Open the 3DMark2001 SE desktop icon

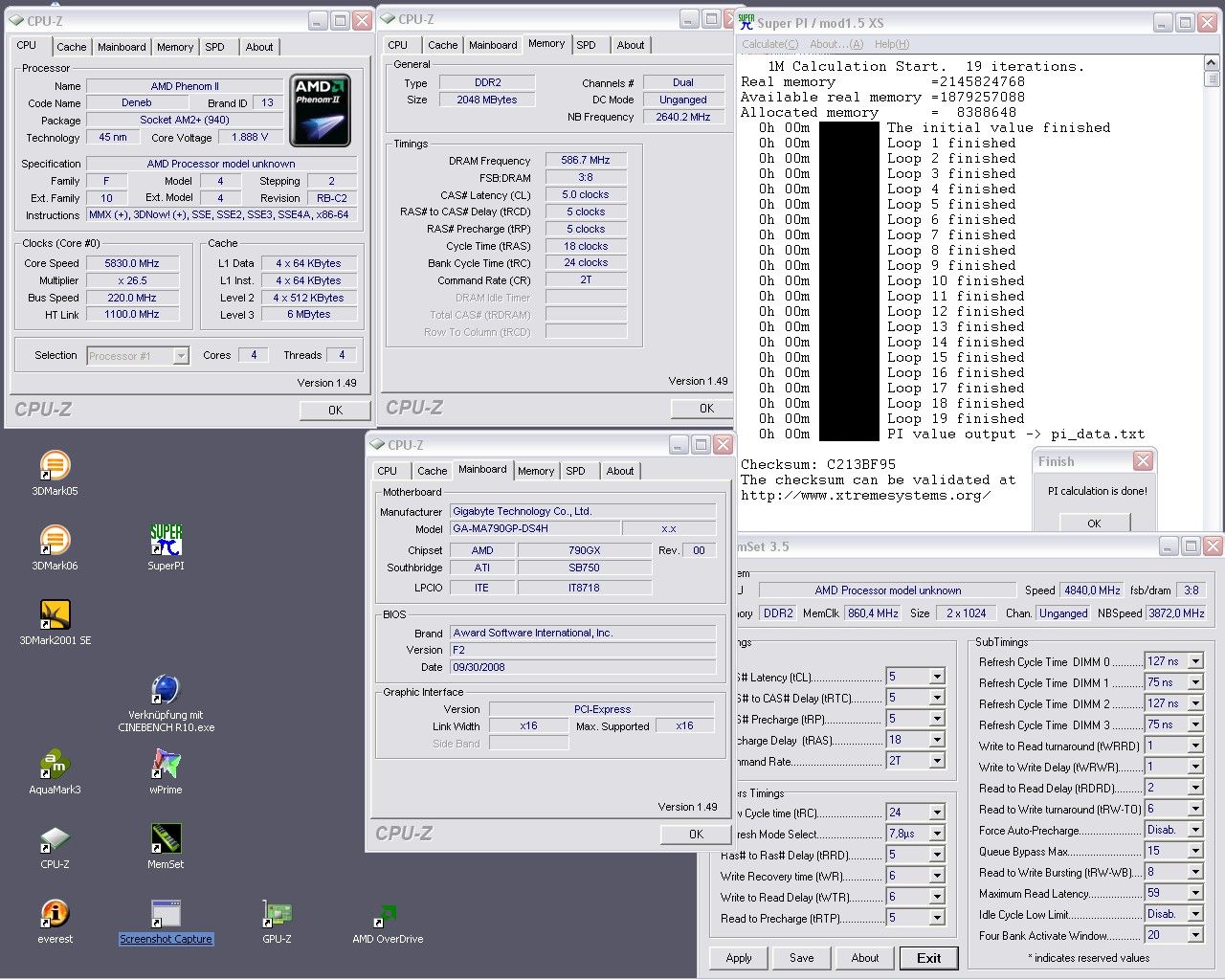(55, 622)
